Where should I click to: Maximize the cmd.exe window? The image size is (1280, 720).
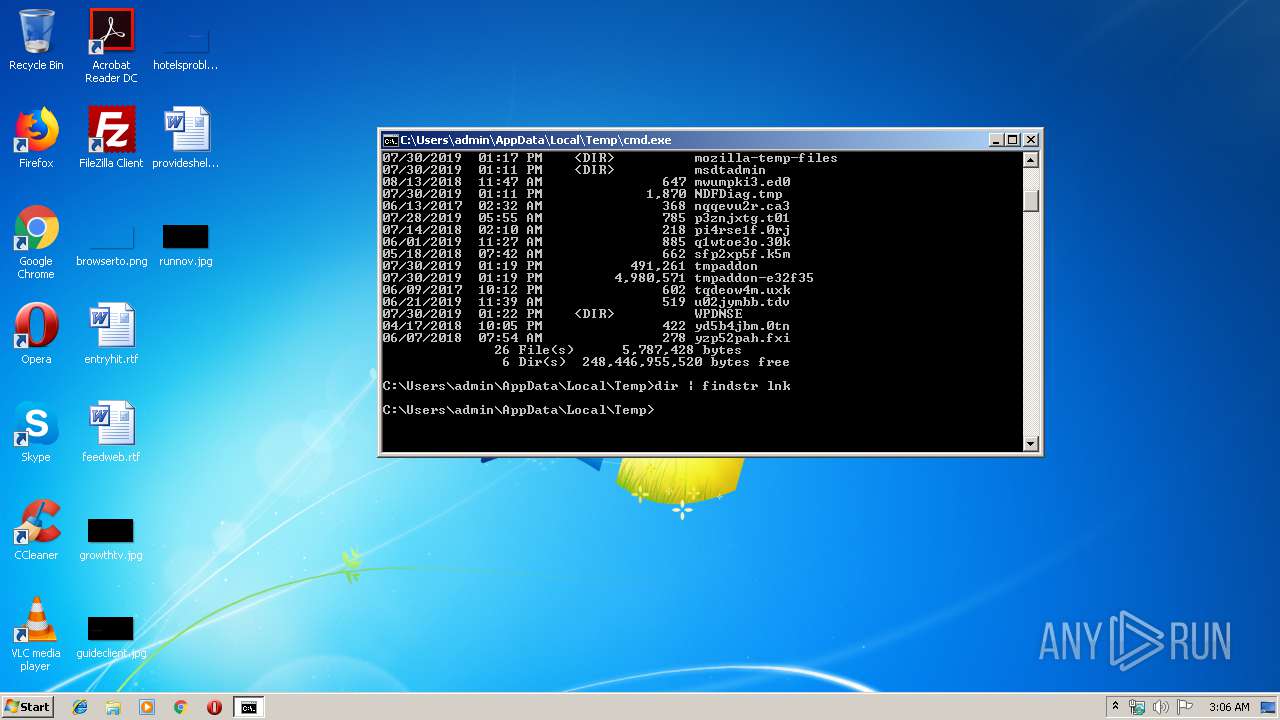click(x=1013, y=140)
